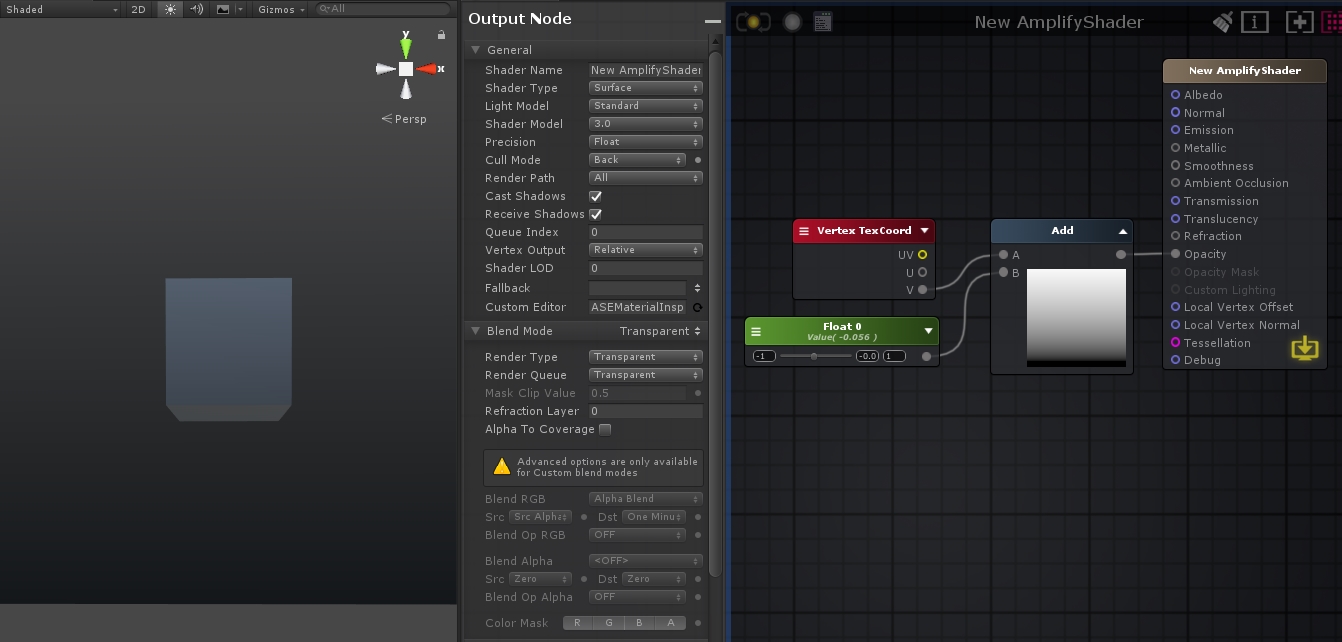Click the Custom Editor picker circle

pos(697,308)
